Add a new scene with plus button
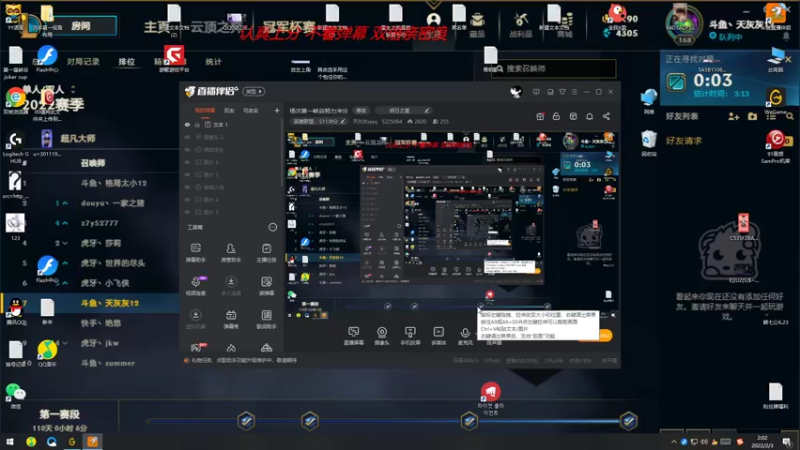Screen dimensions: 800x450 pyautogui.click(x=277, y=110)
